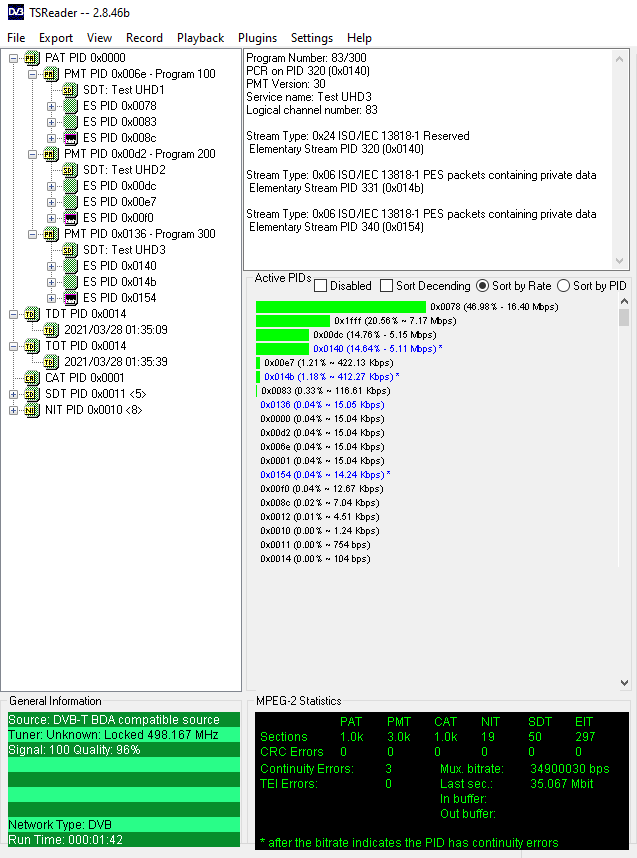Click the stream icon for ES PID 0x0140
The image size is (637, 858).
70,266
